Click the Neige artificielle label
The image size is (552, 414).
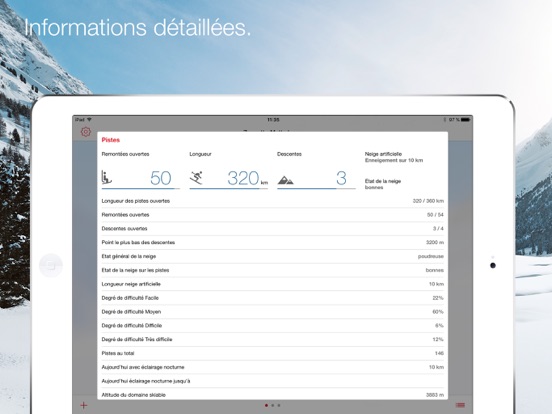click(383, 154)
